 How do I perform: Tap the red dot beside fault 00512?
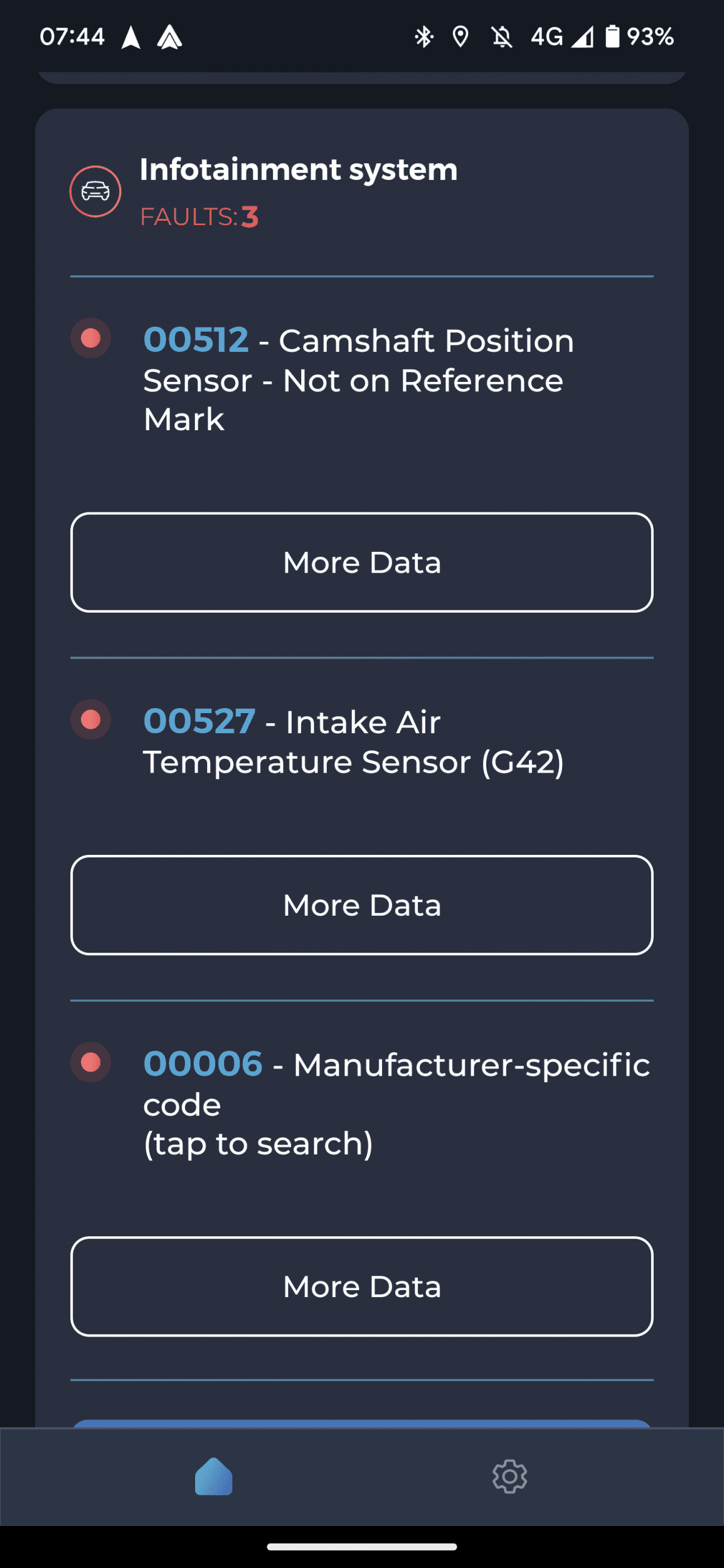click(x=91, y=339)
